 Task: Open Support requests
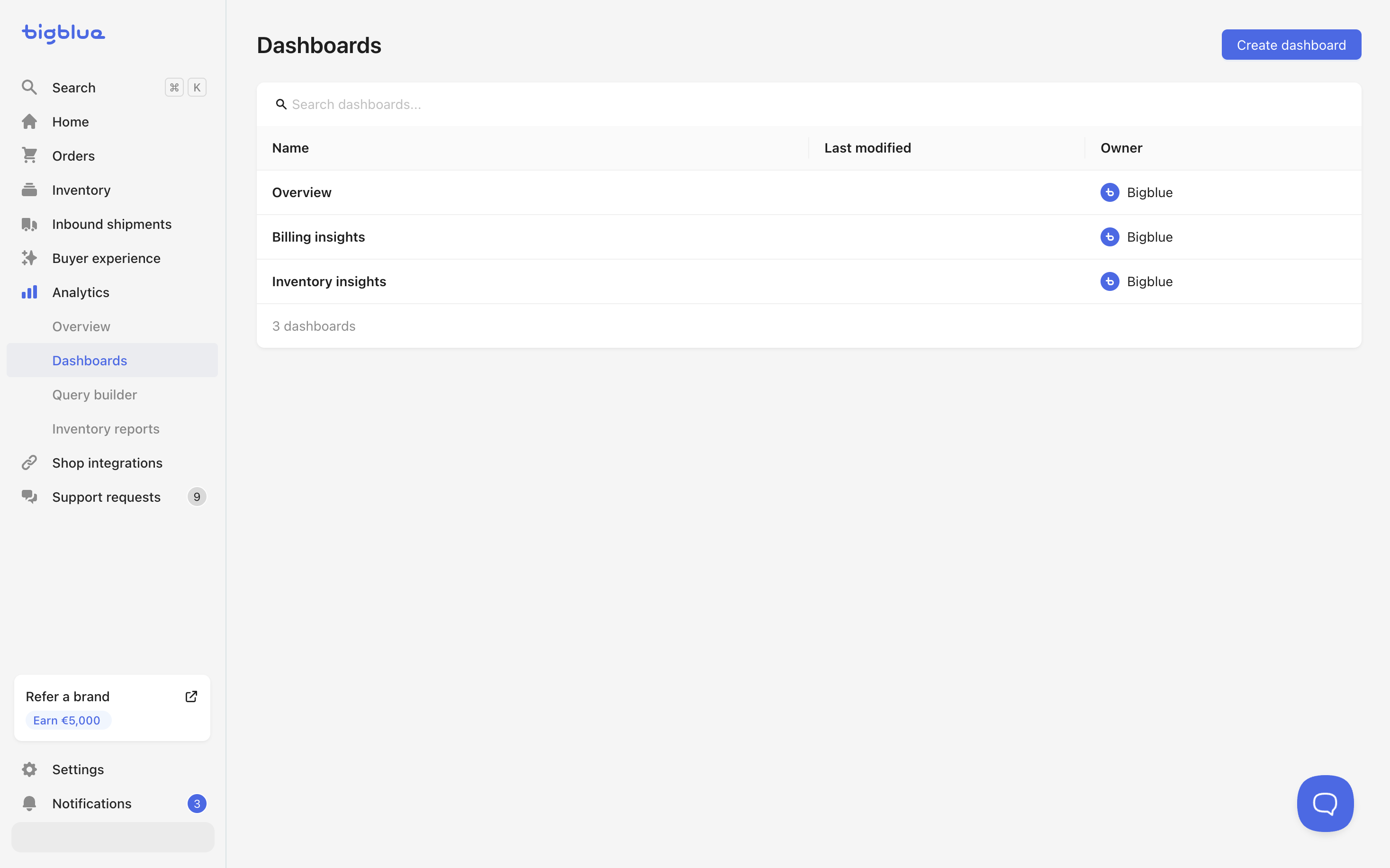[x=112, y=497]
